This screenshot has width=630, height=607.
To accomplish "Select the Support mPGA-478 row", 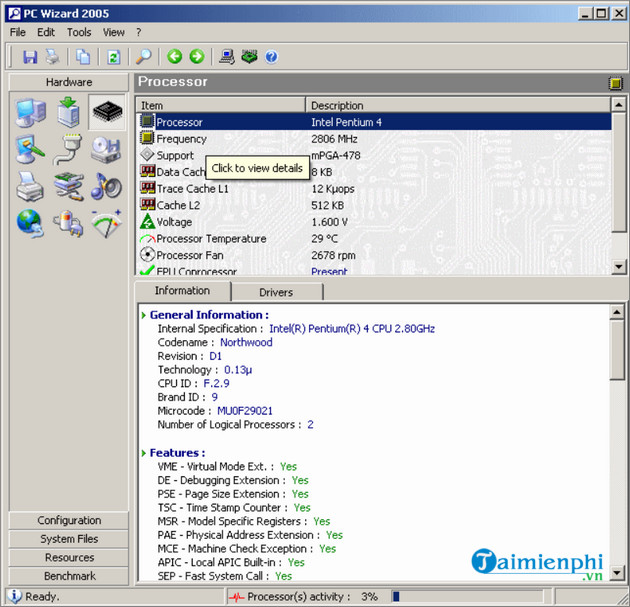I will click(x=374, y=155).
